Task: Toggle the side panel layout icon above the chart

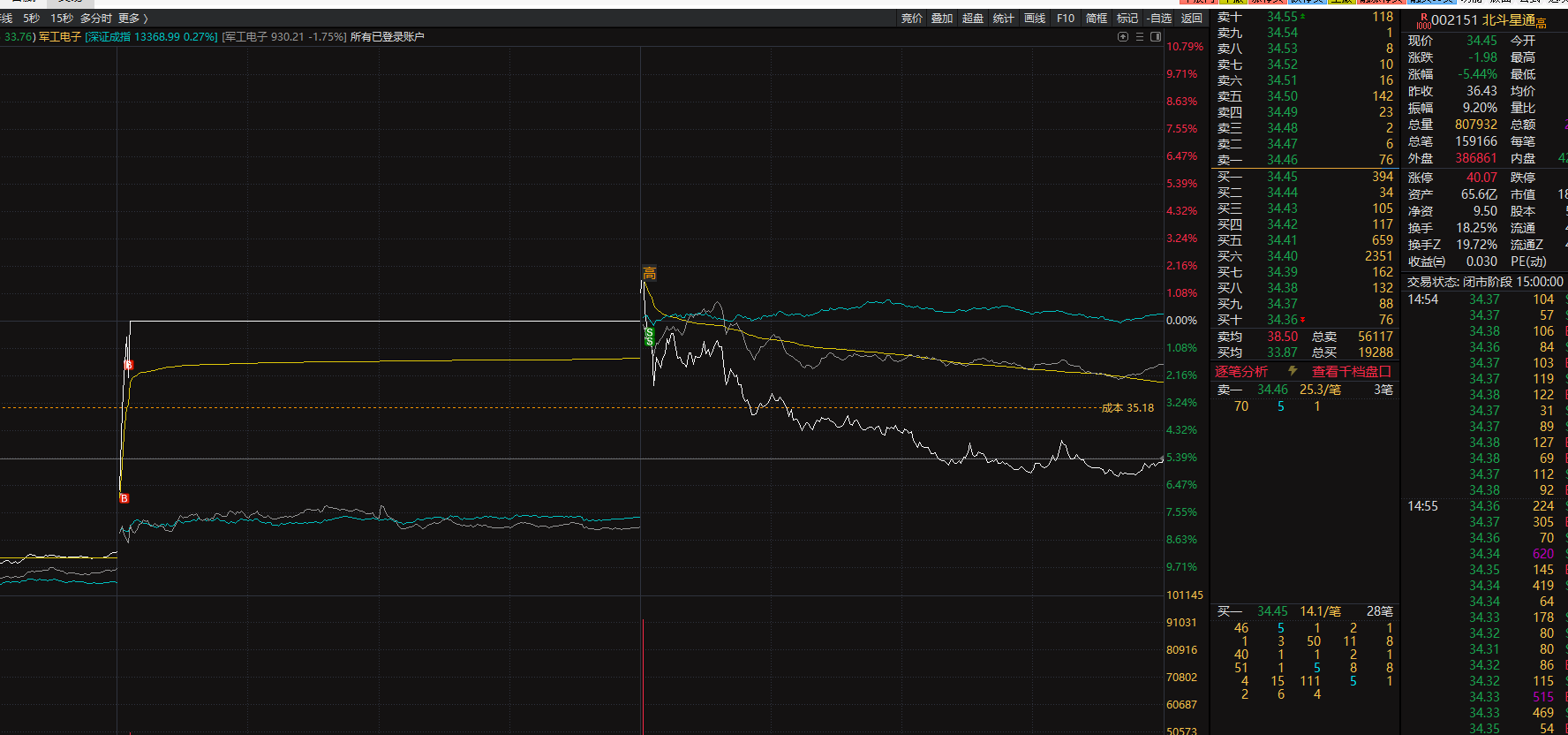Action: (1156, 37)
